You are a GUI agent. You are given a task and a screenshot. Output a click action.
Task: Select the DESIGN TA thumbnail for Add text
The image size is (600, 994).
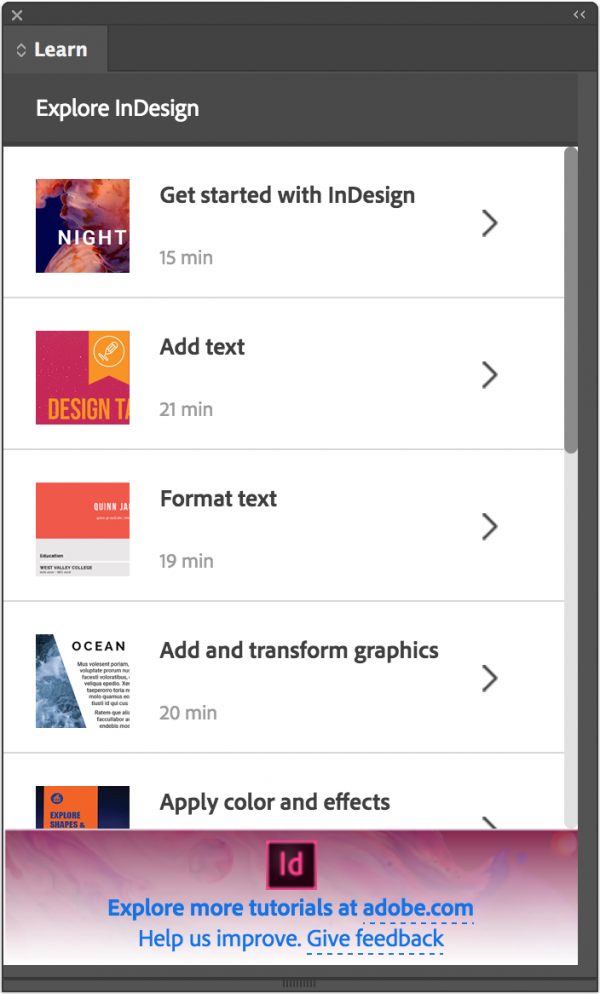[82, 377]
